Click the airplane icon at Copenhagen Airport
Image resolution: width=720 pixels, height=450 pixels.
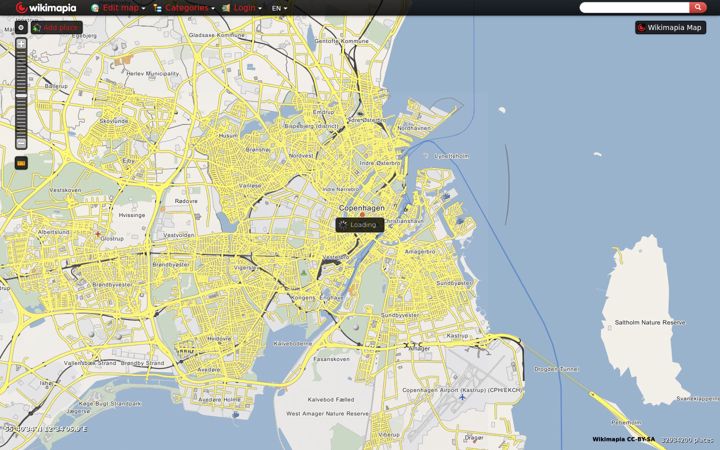(x=462, y=397)
